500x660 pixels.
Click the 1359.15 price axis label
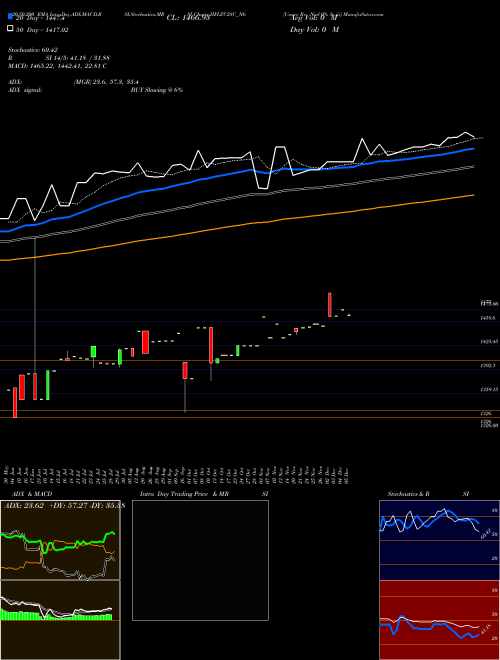[490, 390]
